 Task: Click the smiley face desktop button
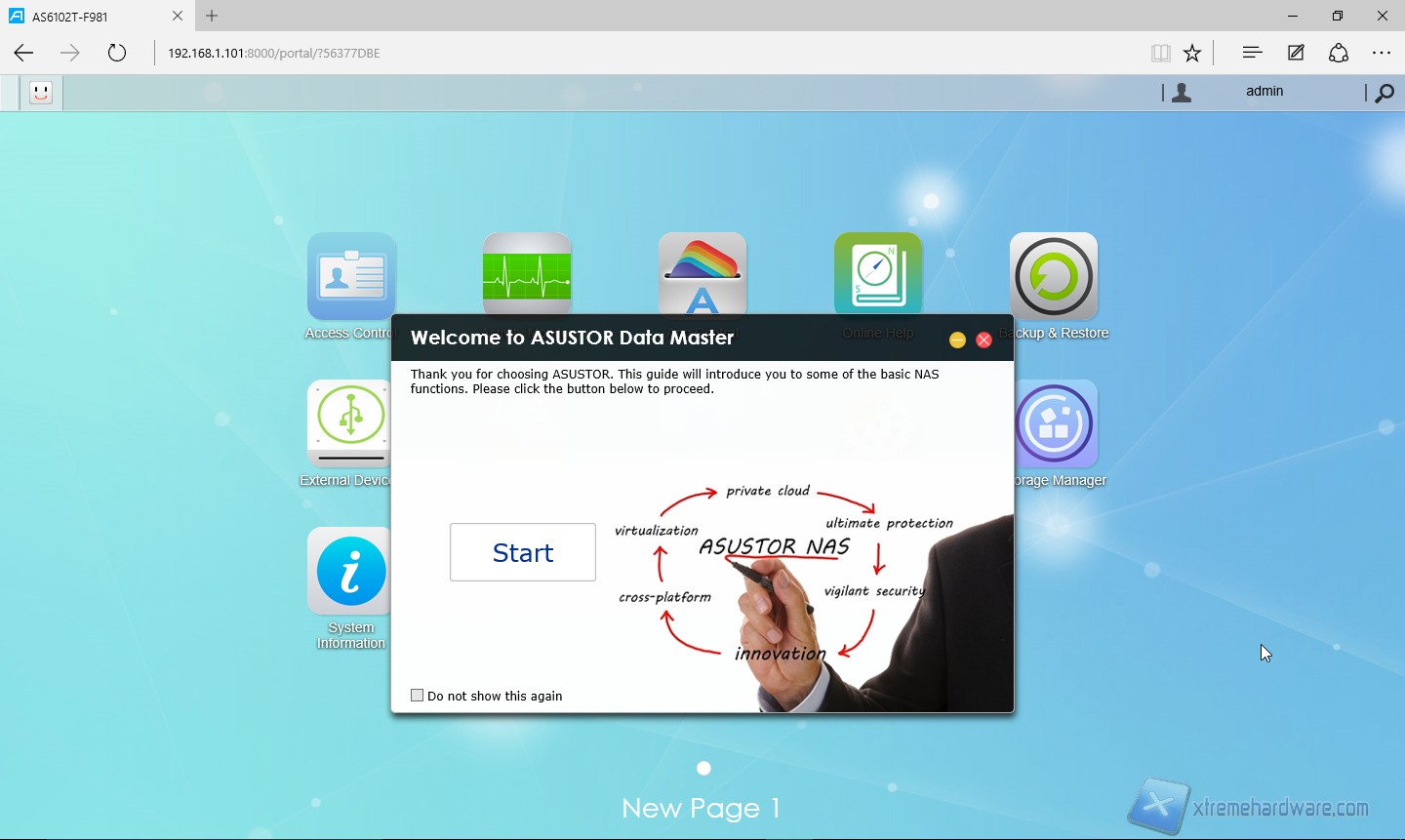(40, 93)
